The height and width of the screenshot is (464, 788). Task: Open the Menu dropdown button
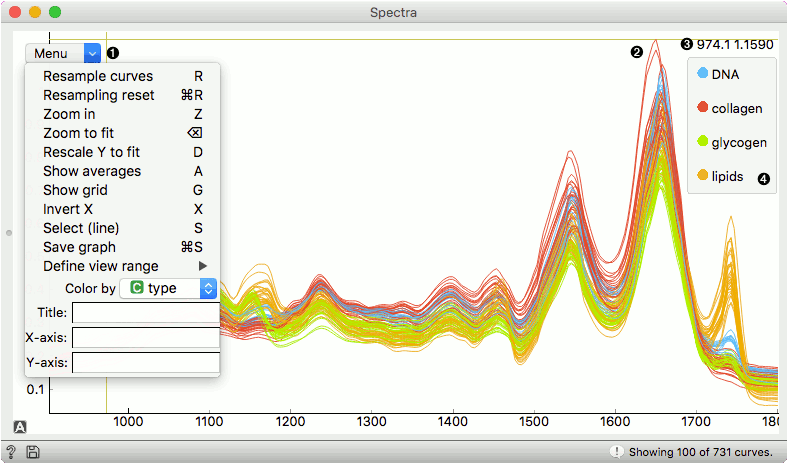point(64,52)
